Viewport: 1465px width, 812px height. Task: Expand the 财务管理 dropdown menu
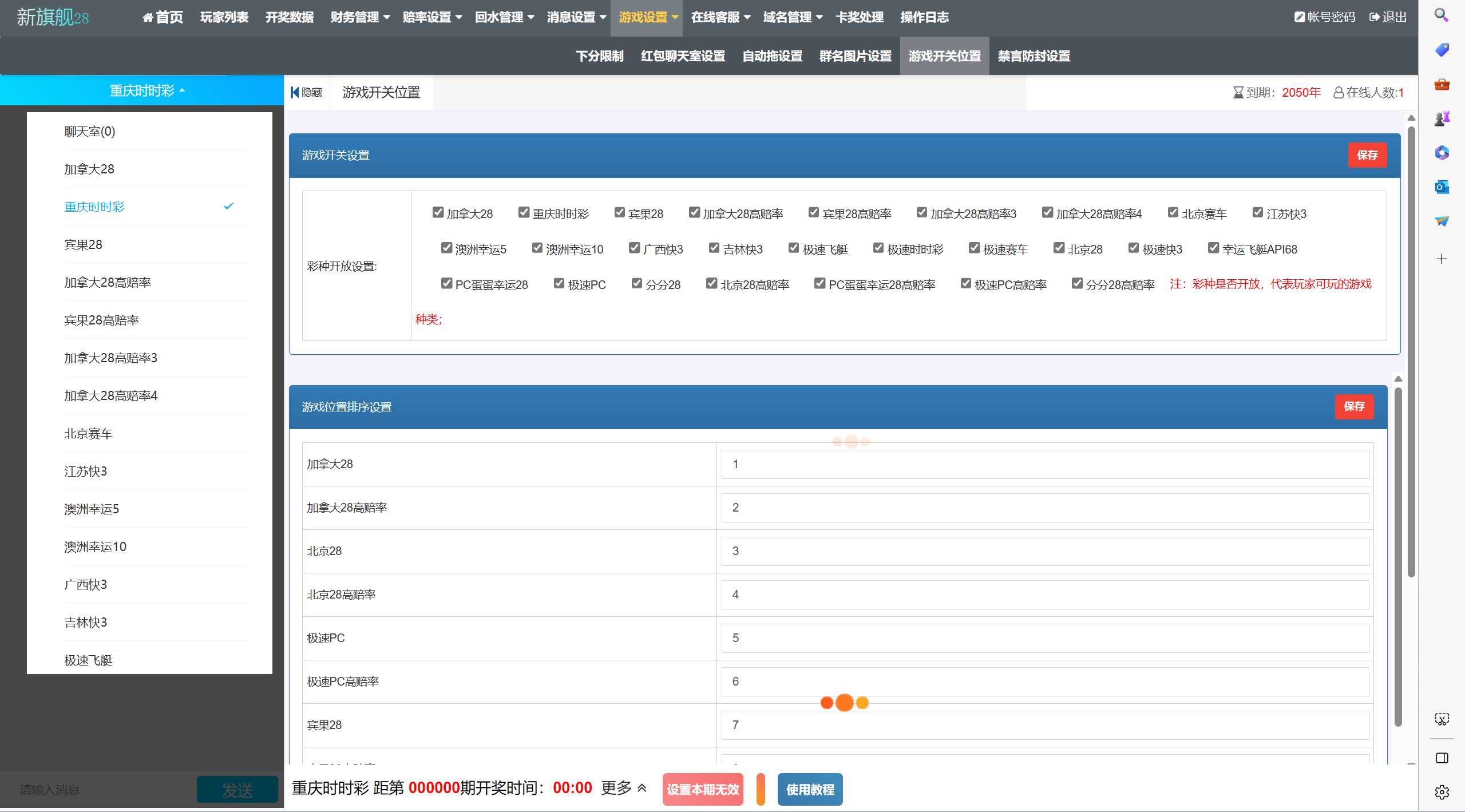coord(360,17)
